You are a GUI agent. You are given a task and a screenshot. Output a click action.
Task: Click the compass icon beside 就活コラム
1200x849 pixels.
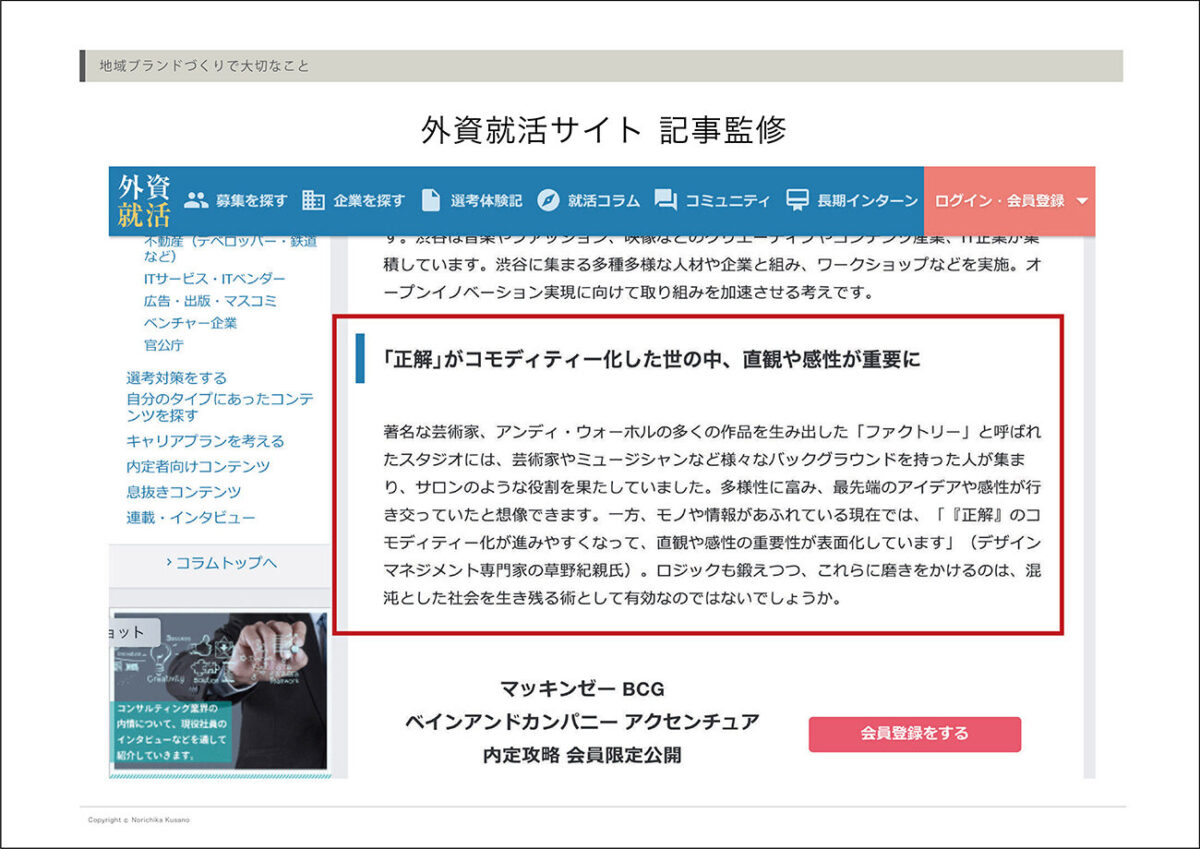[547, 200]
